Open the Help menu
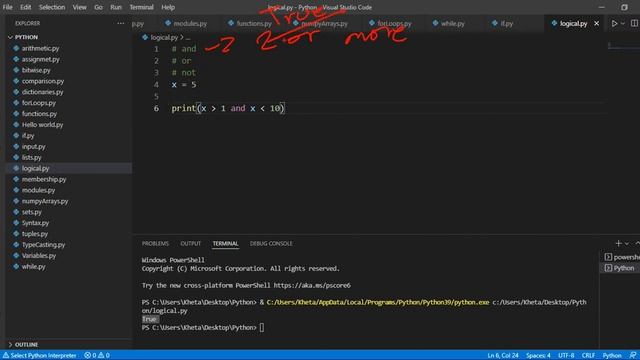 [168, 7]
